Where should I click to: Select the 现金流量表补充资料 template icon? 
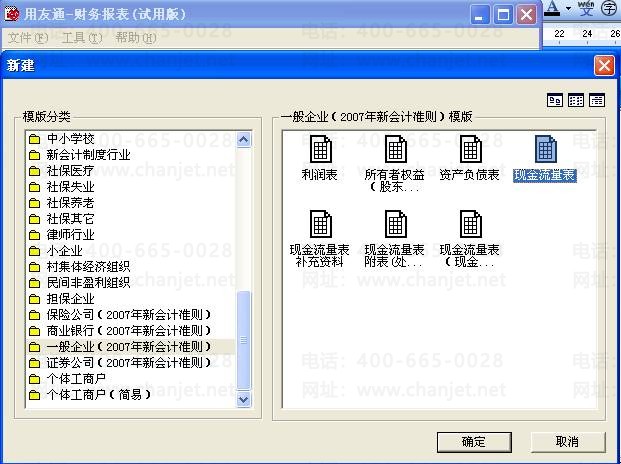coord(320,224)
